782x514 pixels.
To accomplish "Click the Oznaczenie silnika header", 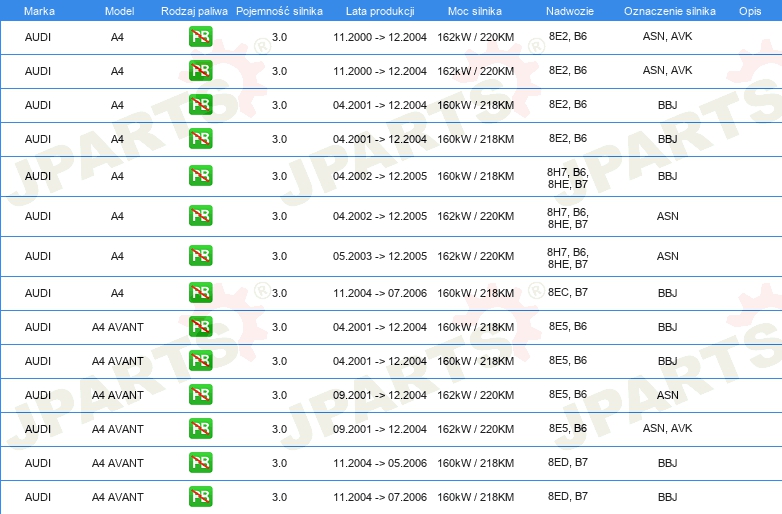I will (670, 11).
